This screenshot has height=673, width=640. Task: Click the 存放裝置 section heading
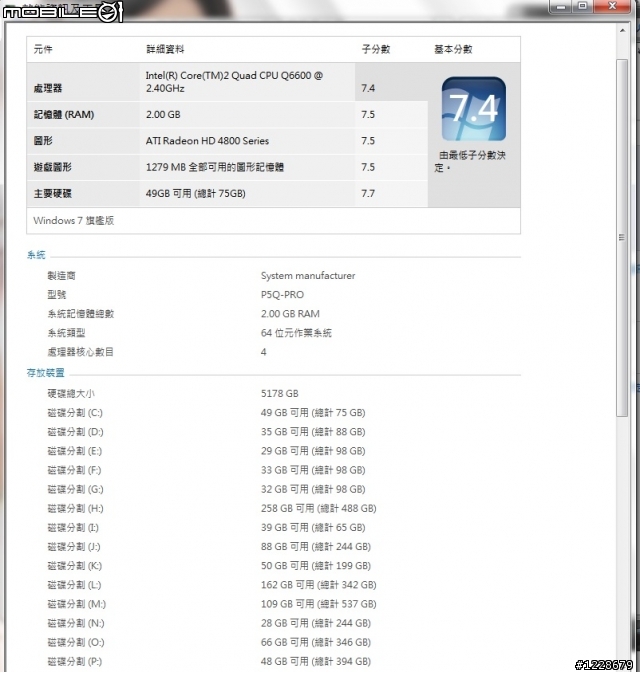(45, 373)
